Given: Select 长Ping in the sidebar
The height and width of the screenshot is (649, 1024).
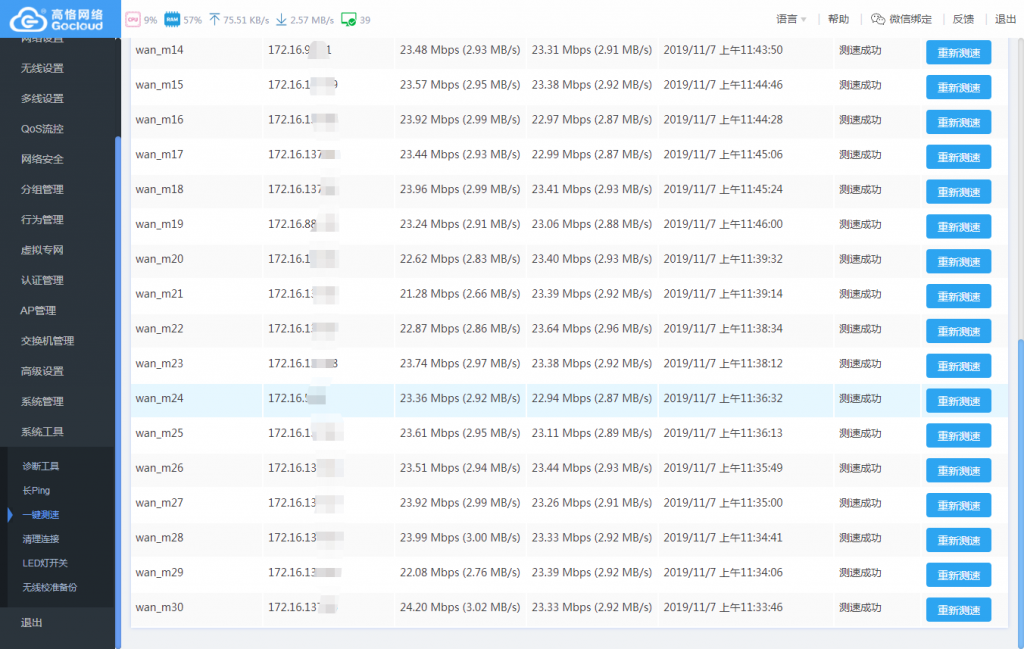Looking at the screenshot, I should coord(36,491).
